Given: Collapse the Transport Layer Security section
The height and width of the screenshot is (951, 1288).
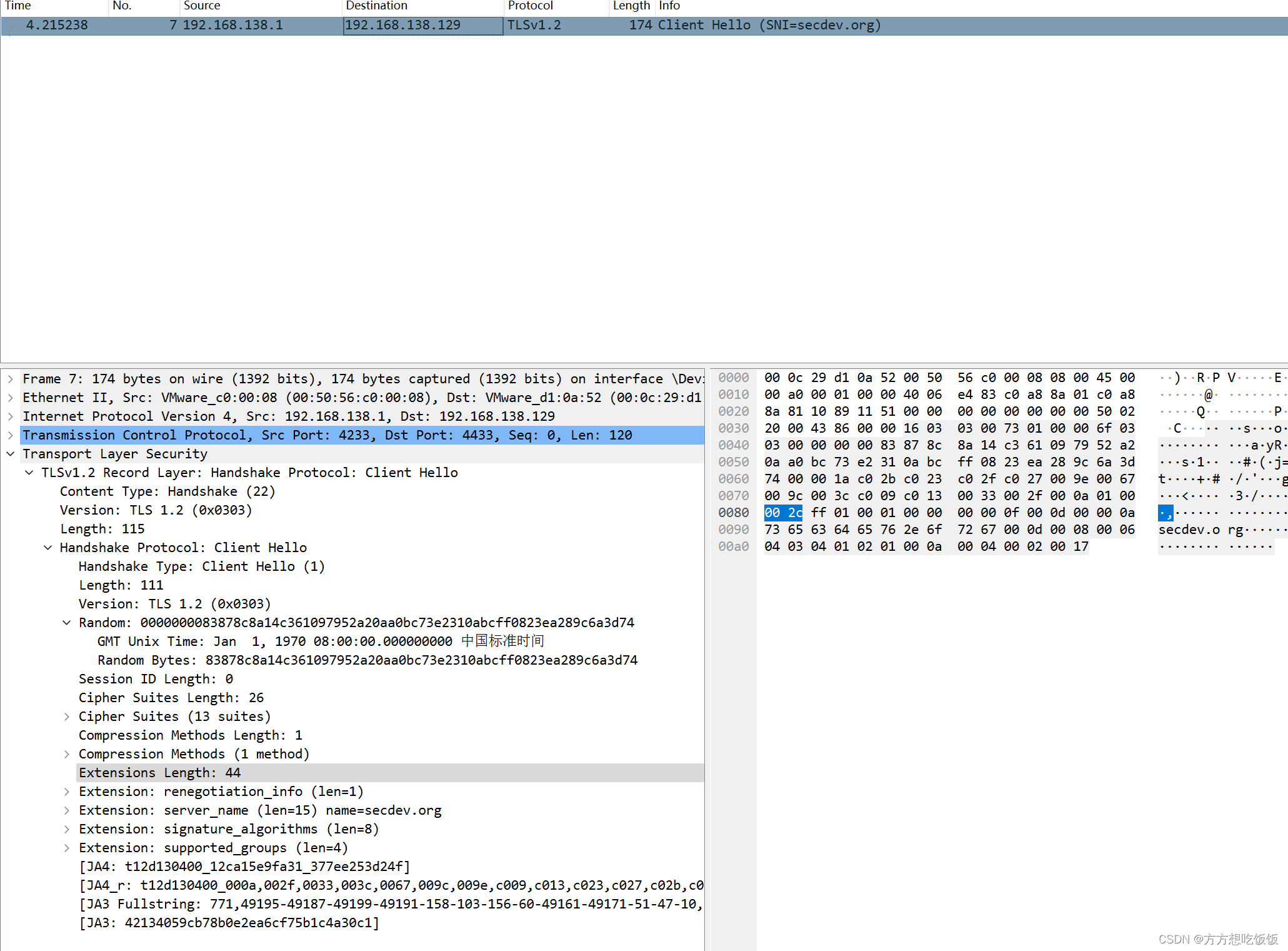Looking at the screenshot, I should click(x=11, y=454).
